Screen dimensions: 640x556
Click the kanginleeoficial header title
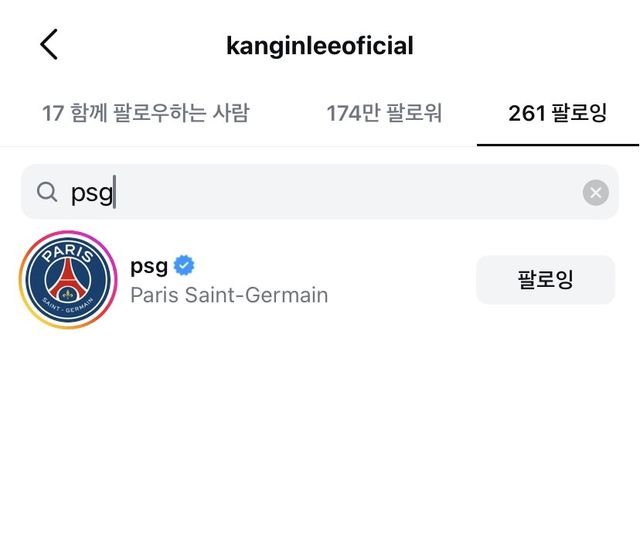click(320, 46)
